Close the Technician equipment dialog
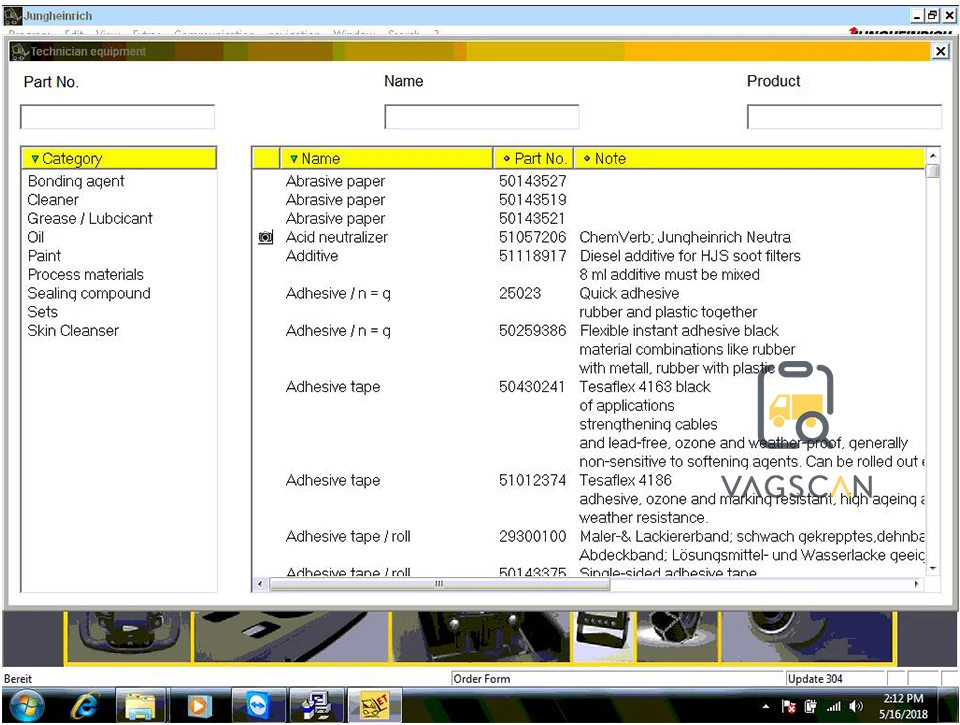960x725 pixels. [x=940, y=51]
